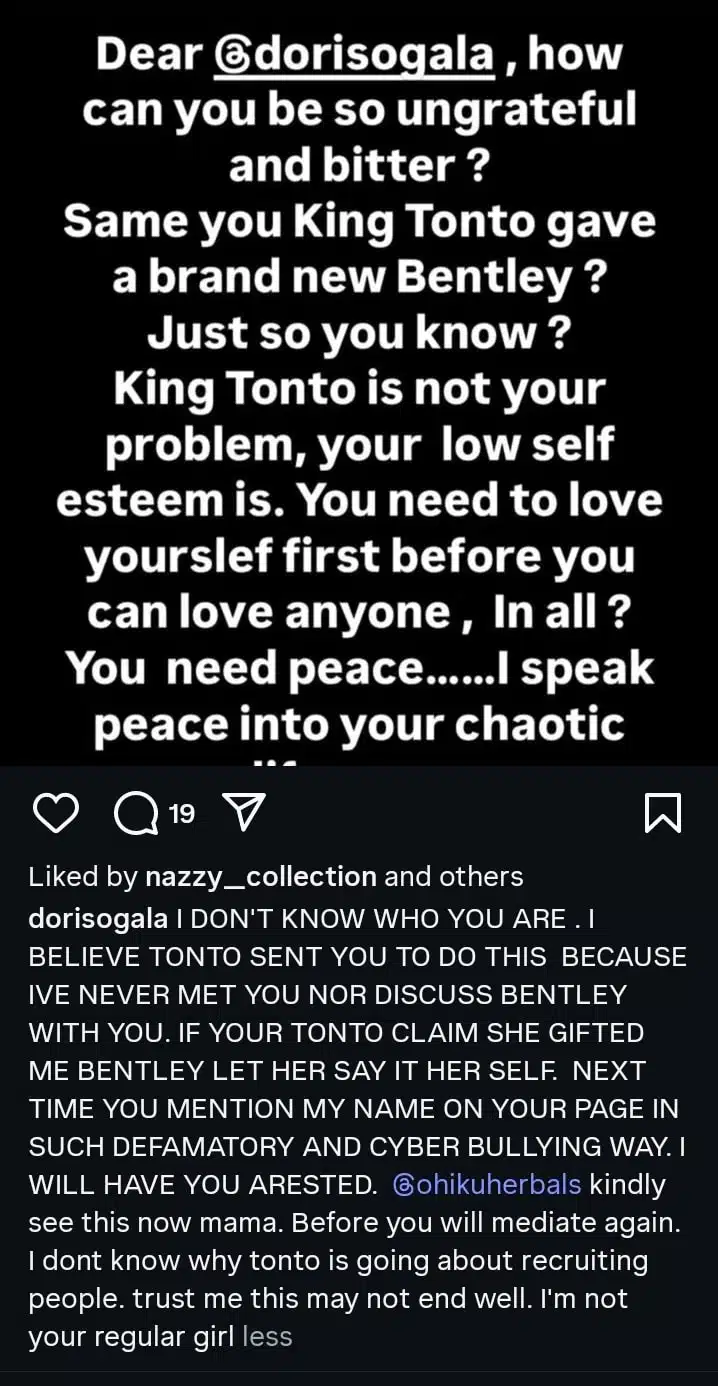
Task: Tap the @dorisogala mention in the image
Action: click(x=355, y=54)
